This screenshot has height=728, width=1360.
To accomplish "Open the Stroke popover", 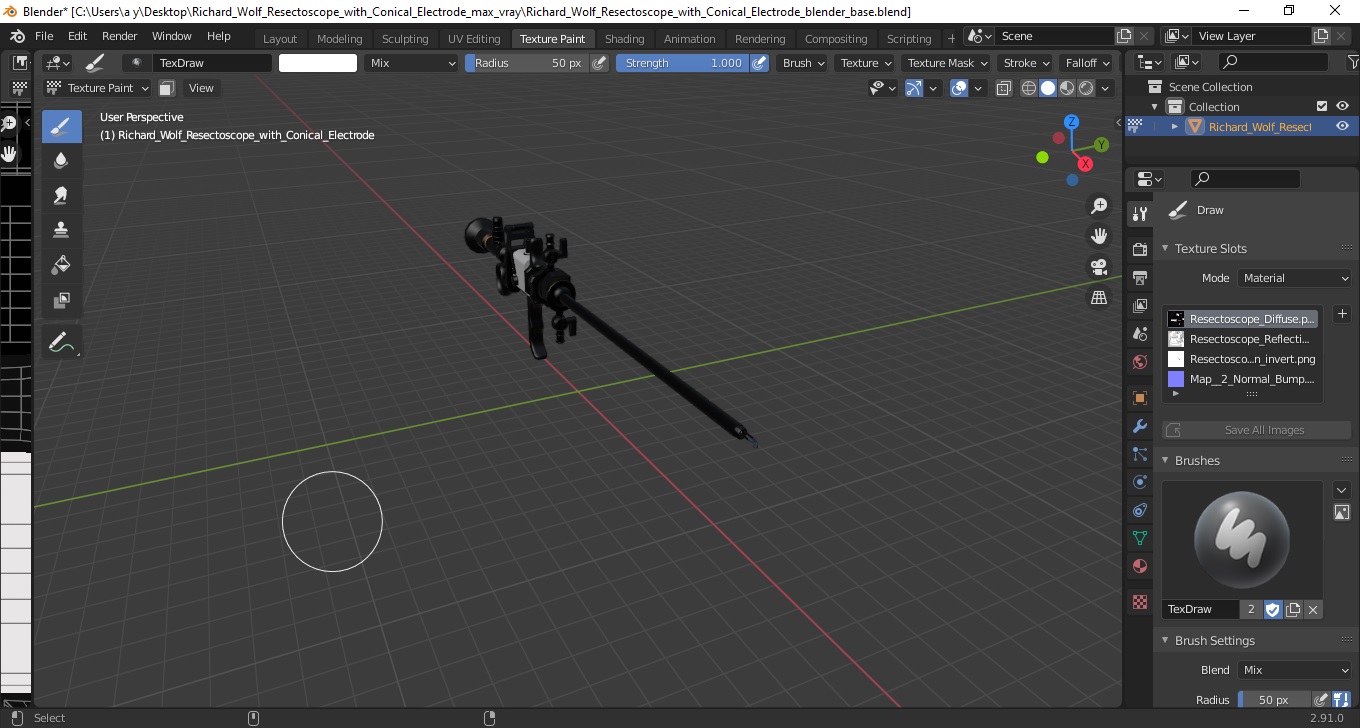I will coord(1026,63).
